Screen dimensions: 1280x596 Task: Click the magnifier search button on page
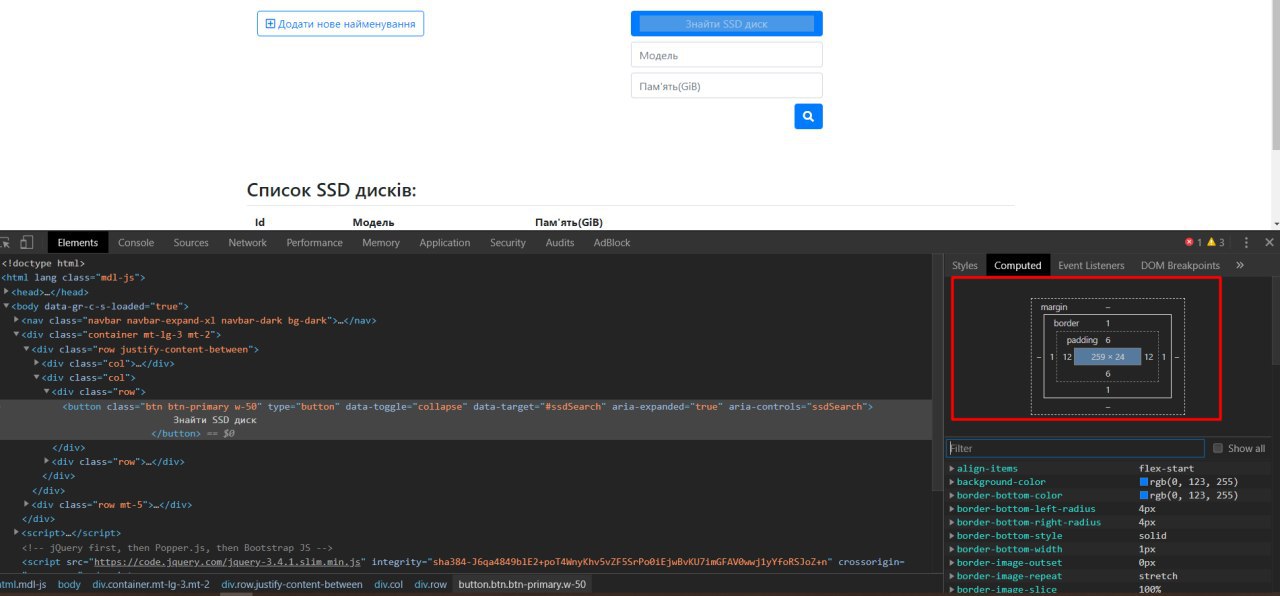tap(808, 116)
